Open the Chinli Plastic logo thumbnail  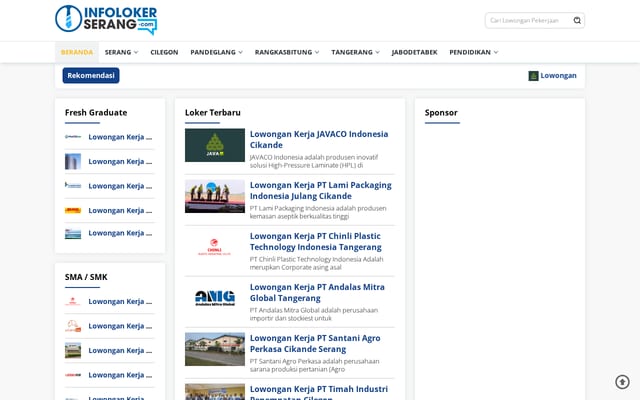[215, 247]
